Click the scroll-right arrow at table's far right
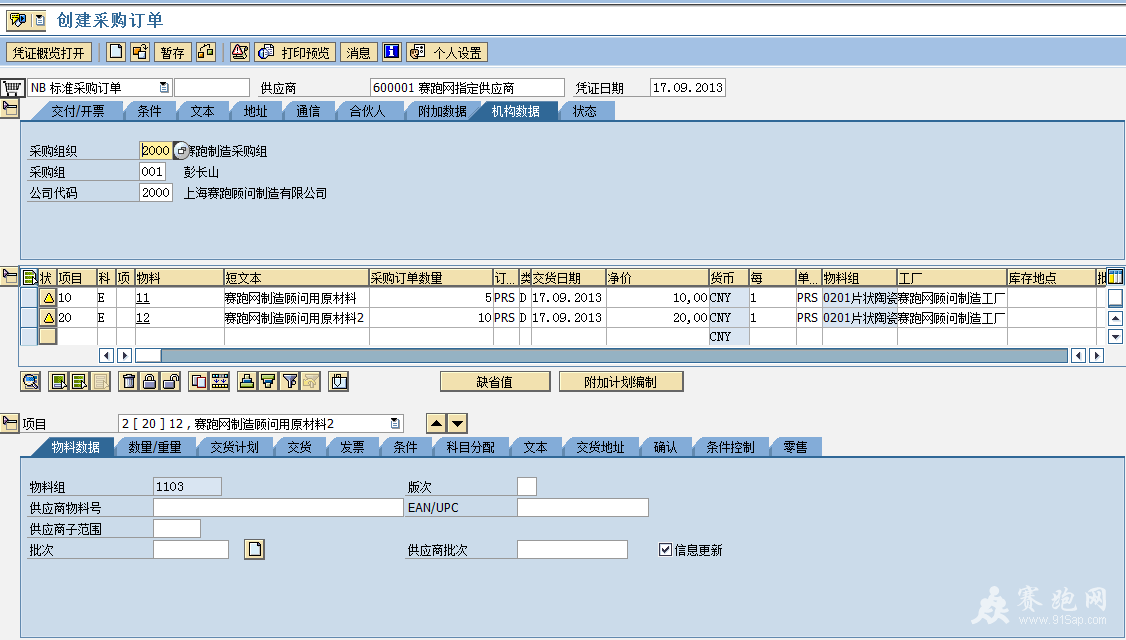1126x640 pixels. 1096,355
